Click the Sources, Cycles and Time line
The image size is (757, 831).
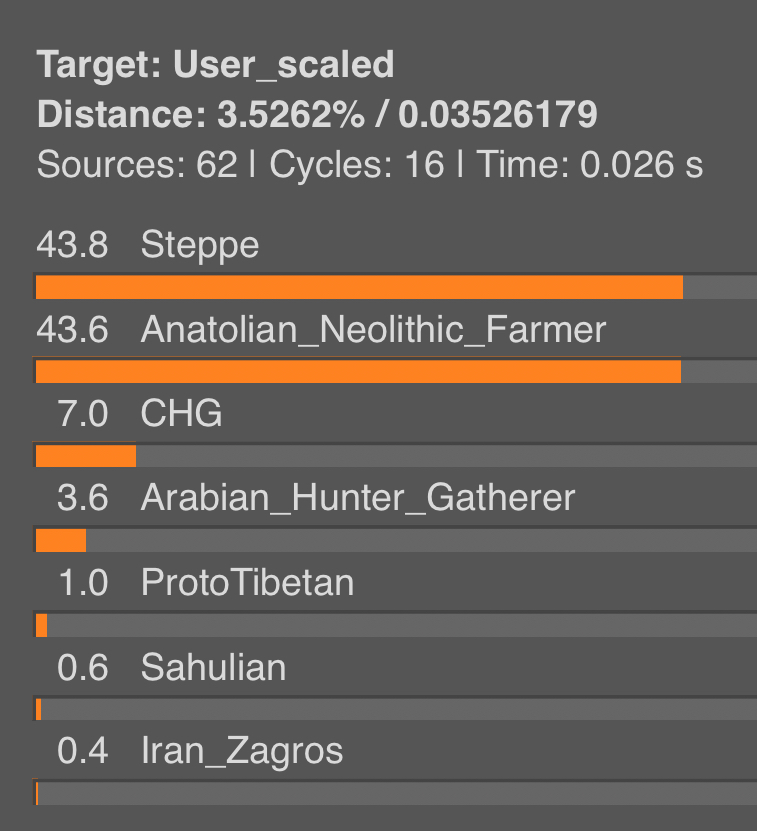tap(370, 164)
